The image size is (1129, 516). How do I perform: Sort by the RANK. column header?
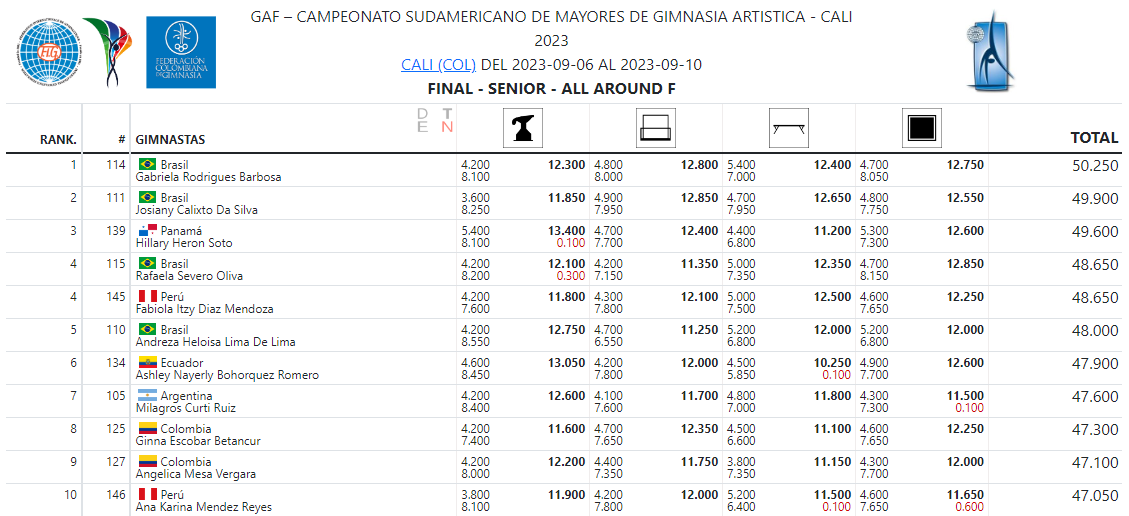point(58,139)
